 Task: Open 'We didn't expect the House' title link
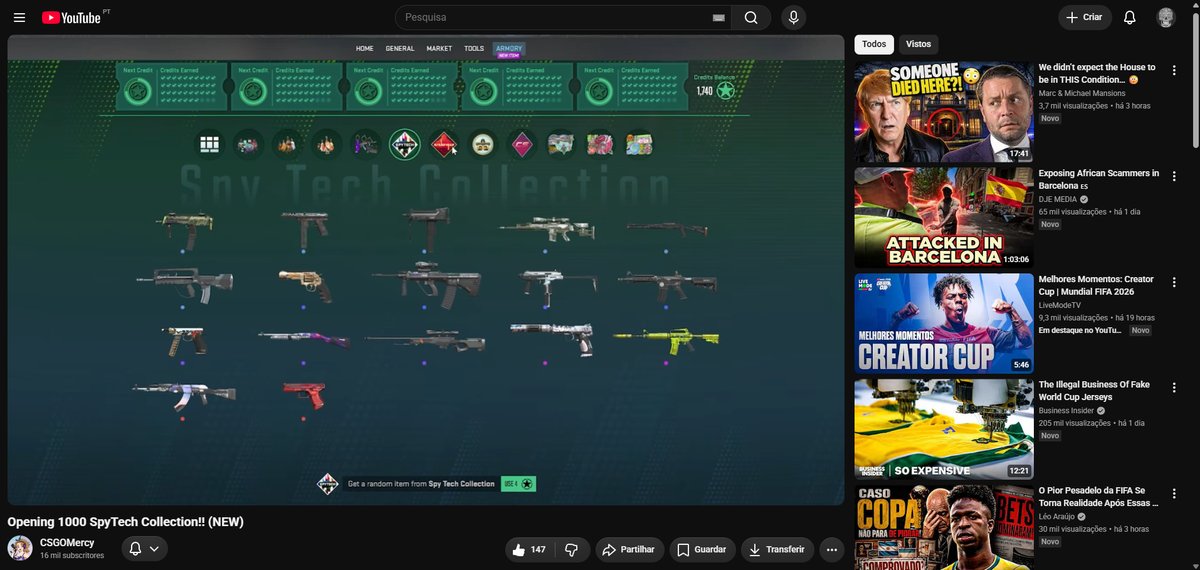point(1097,73)
